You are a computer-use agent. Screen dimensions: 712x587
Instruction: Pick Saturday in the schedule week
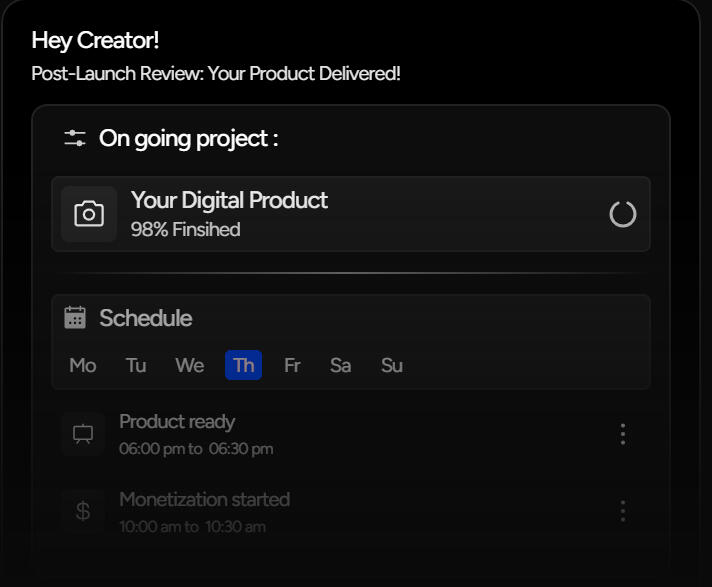point(340,365)
